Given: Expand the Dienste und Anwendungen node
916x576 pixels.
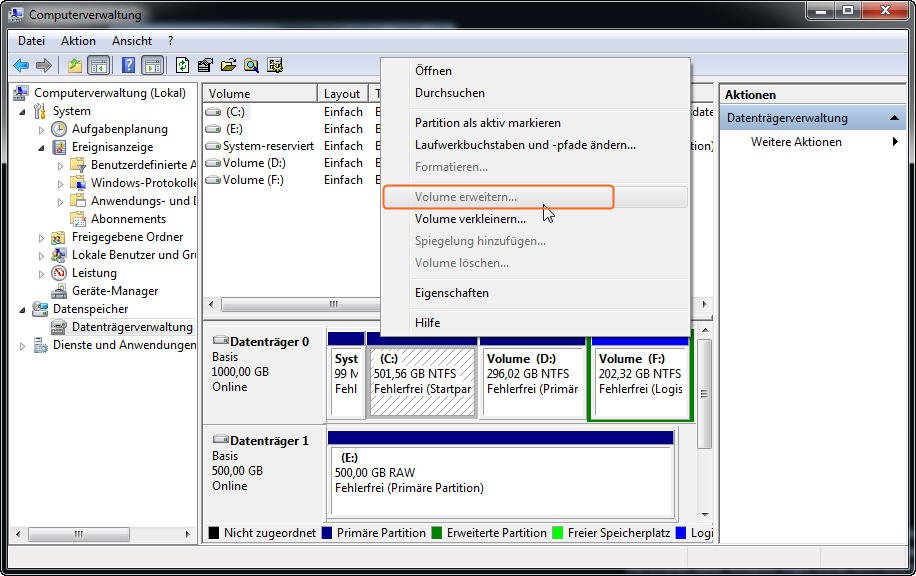Looking at the screenshot, I should (x=22, y=346).
